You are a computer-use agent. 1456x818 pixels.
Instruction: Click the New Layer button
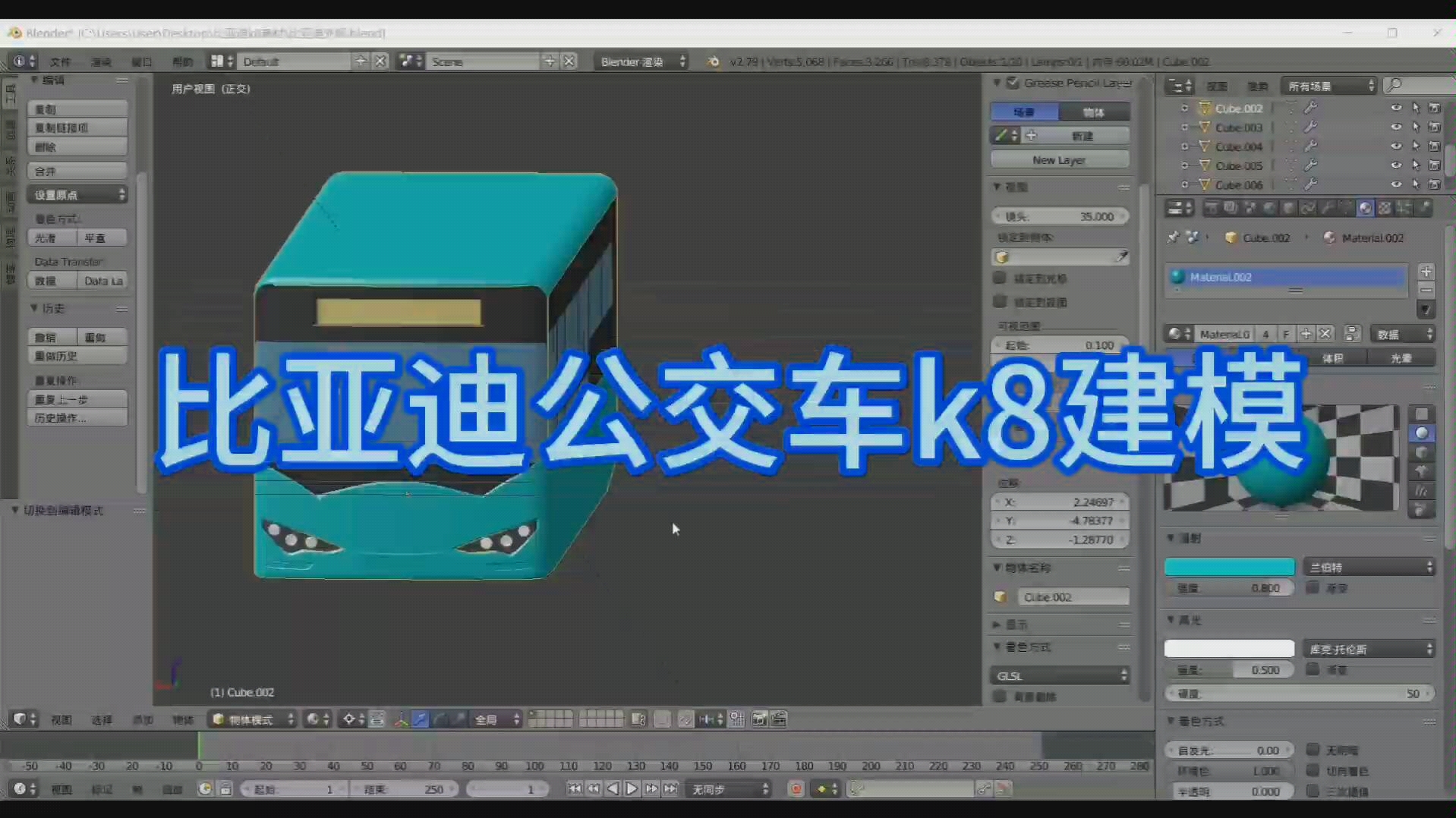[1060, 160]
